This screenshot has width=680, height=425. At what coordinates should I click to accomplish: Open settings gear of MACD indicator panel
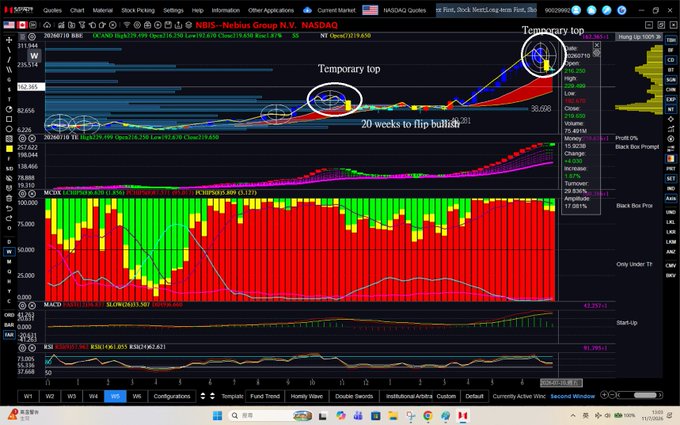(x=22, y=306)
